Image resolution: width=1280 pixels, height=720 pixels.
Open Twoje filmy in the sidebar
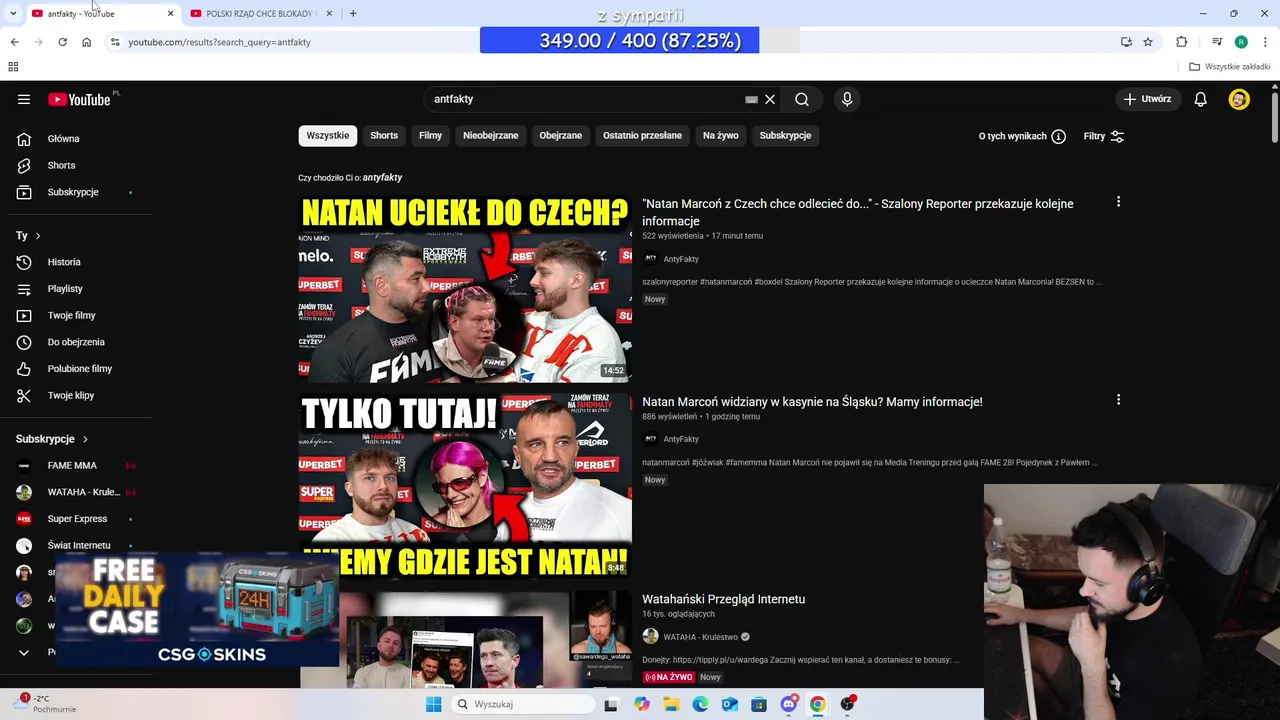tap(80, 315)
